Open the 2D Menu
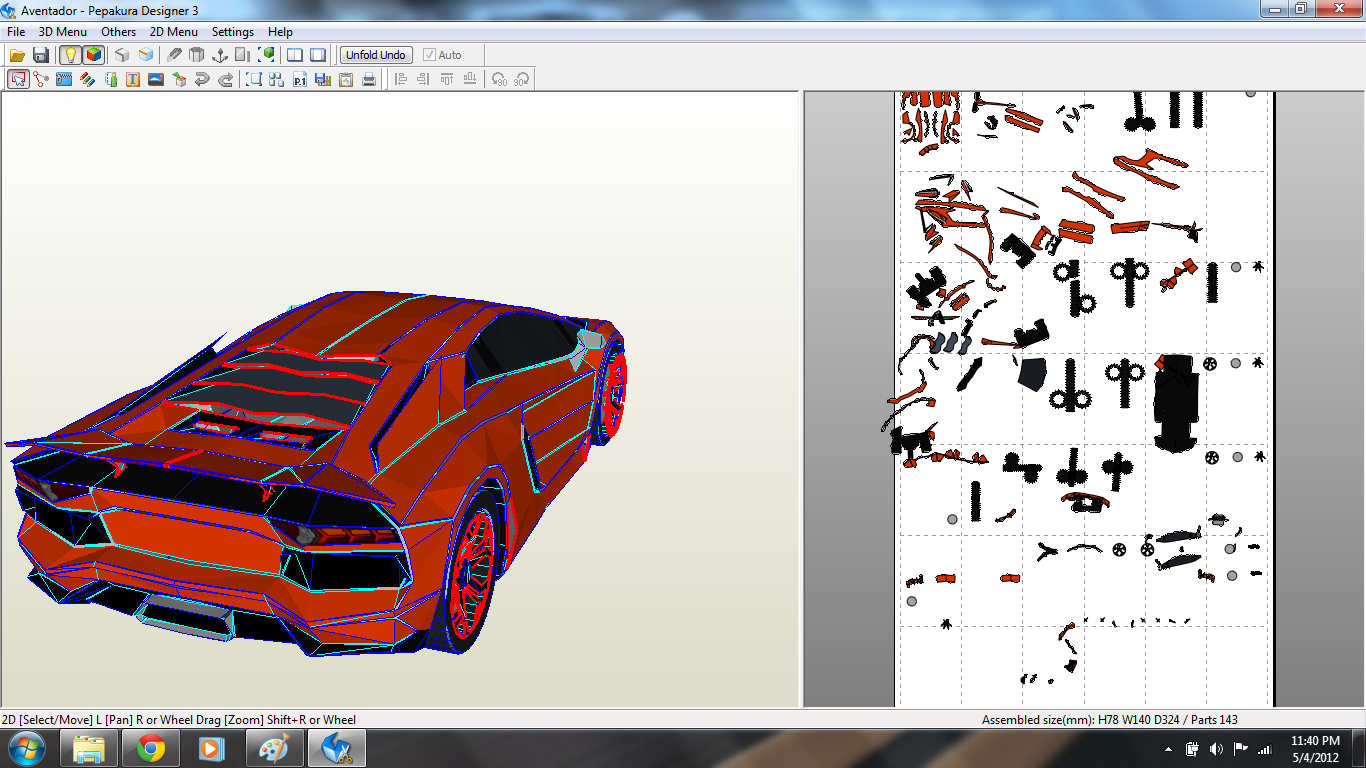 174,32
